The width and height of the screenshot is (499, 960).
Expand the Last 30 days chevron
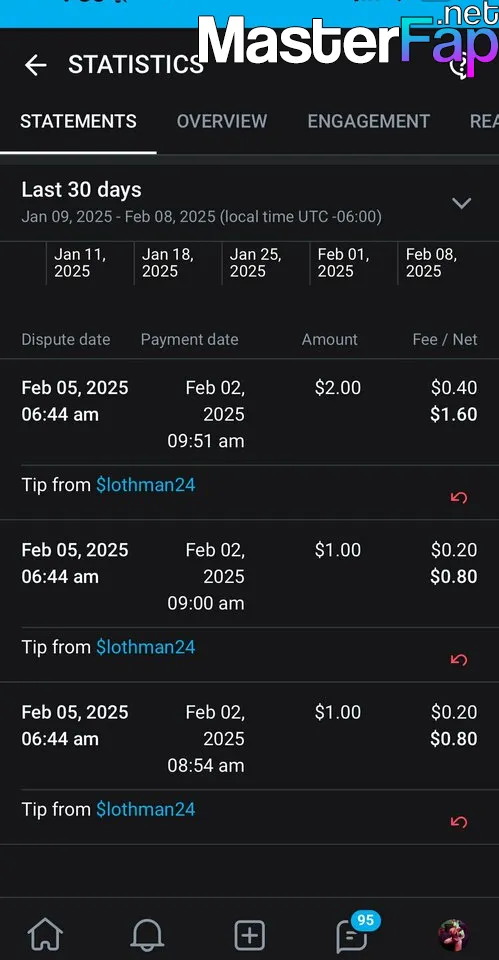(461, 203)
